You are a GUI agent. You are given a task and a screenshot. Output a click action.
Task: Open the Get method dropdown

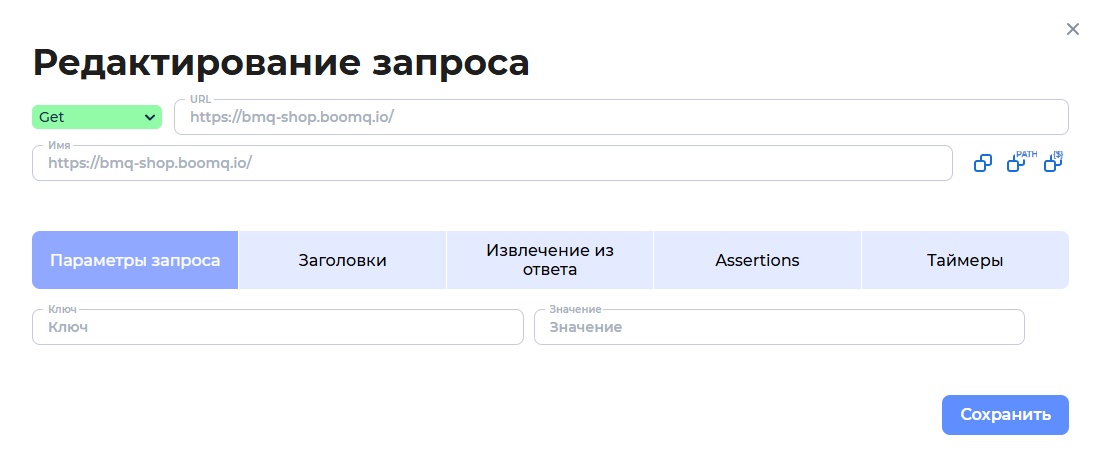tap(96, 117)
